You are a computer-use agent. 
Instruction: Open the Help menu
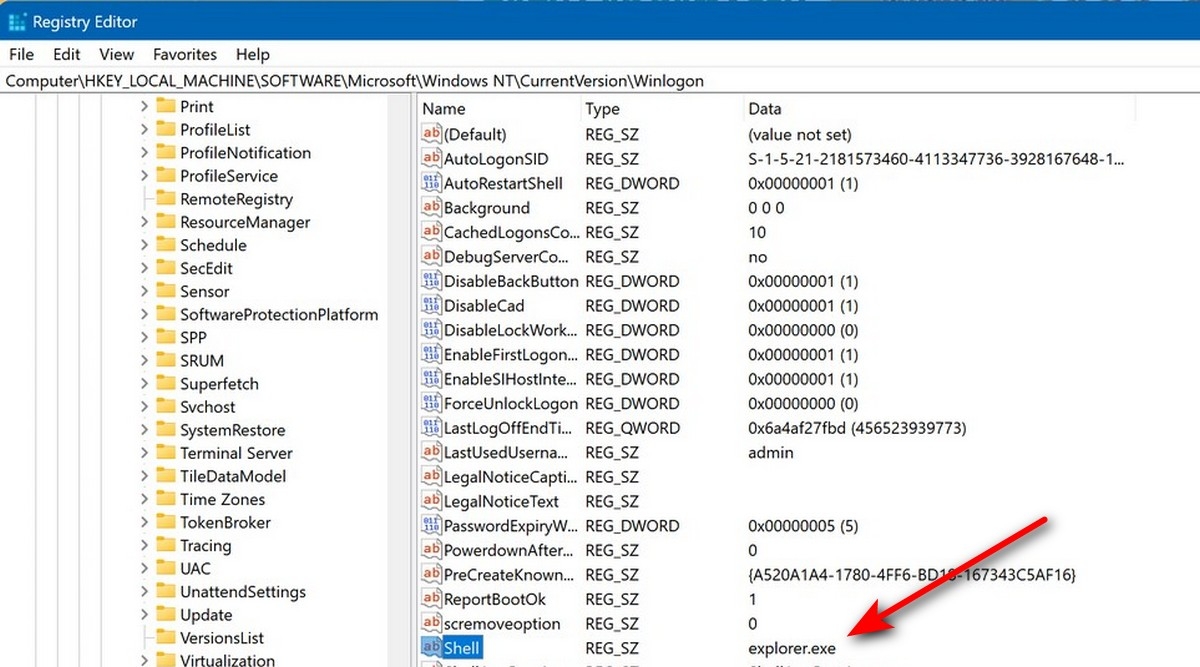(253, 54)
